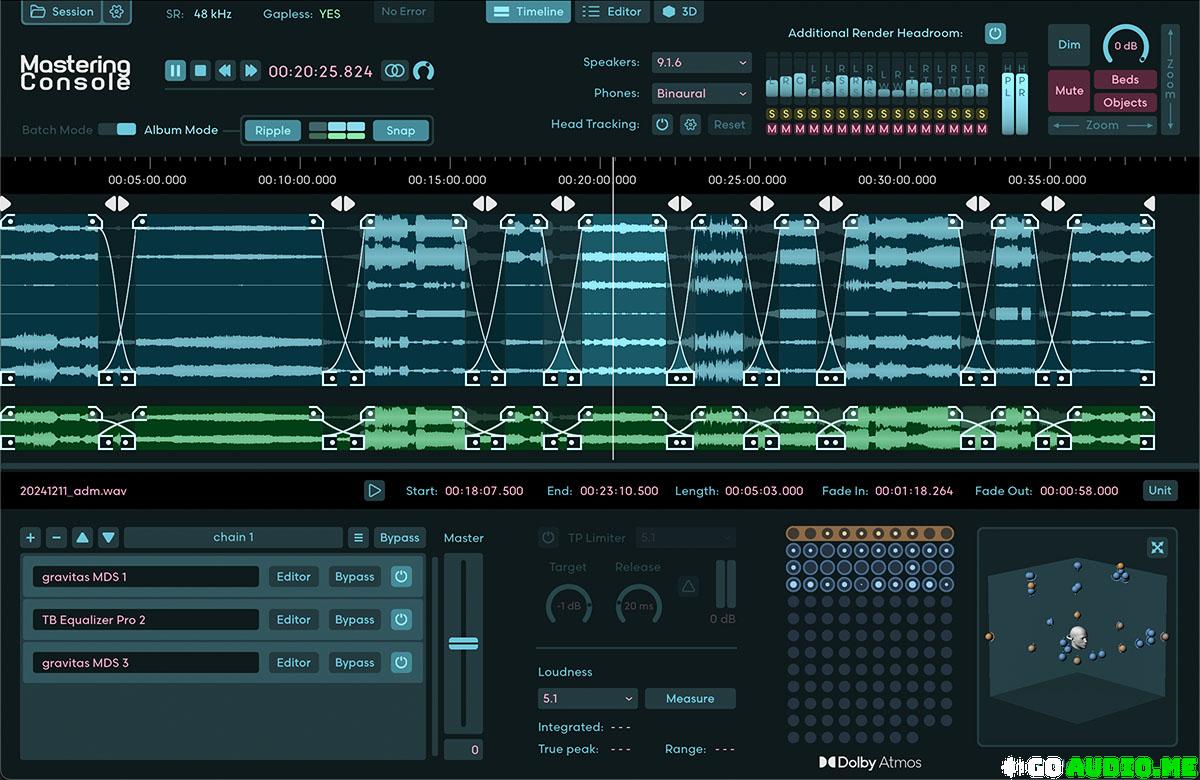Viewport: 1200px width, 780px height.
Task: Disable the TB Equalizer Pro 2 power toggle
Action: (x=401, y=620)
